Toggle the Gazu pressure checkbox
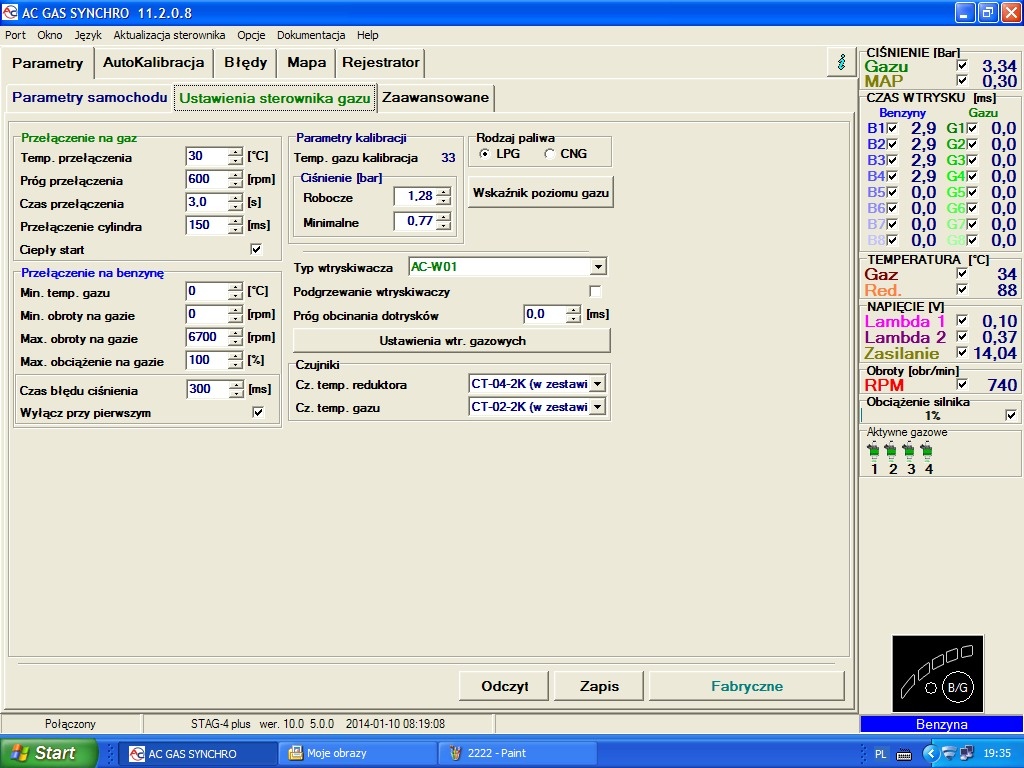This screenshot has height=768, width=1024. pyautogui.click(x=962, y=65)
